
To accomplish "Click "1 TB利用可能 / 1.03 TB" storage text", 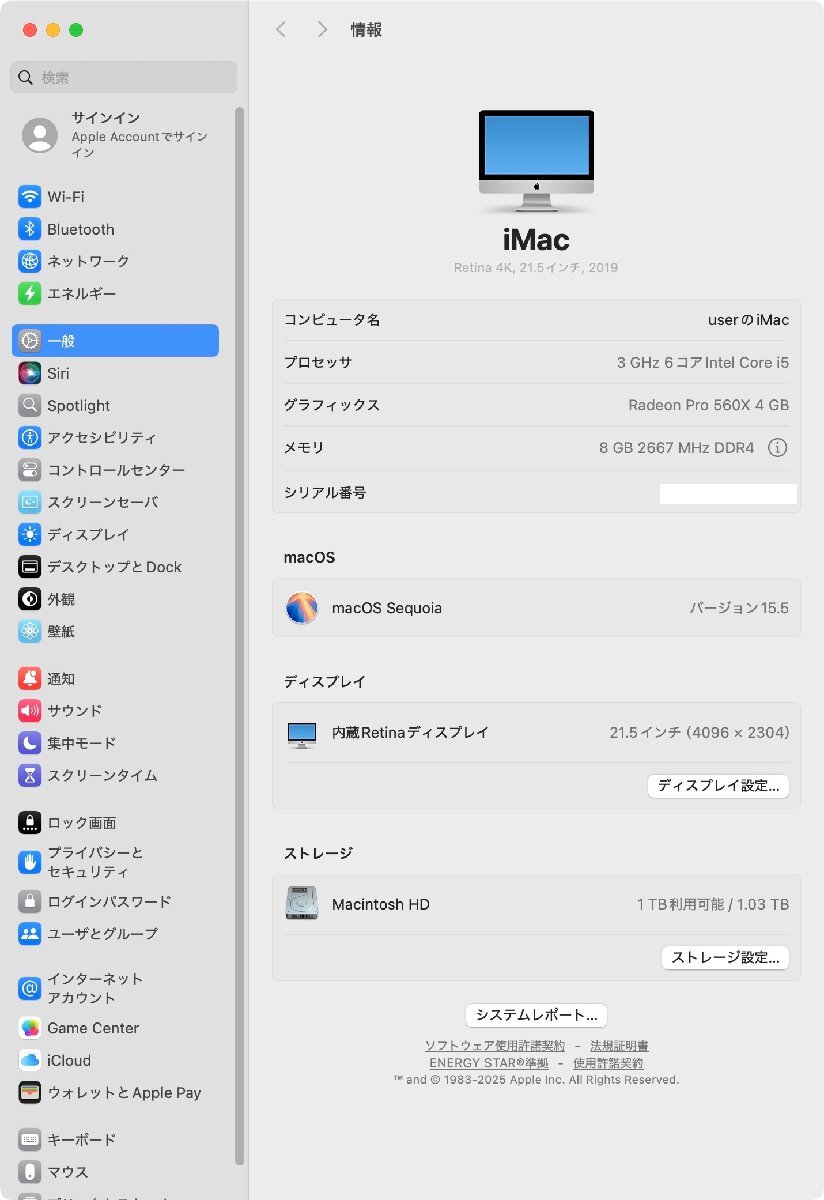I will coord(713,905).
